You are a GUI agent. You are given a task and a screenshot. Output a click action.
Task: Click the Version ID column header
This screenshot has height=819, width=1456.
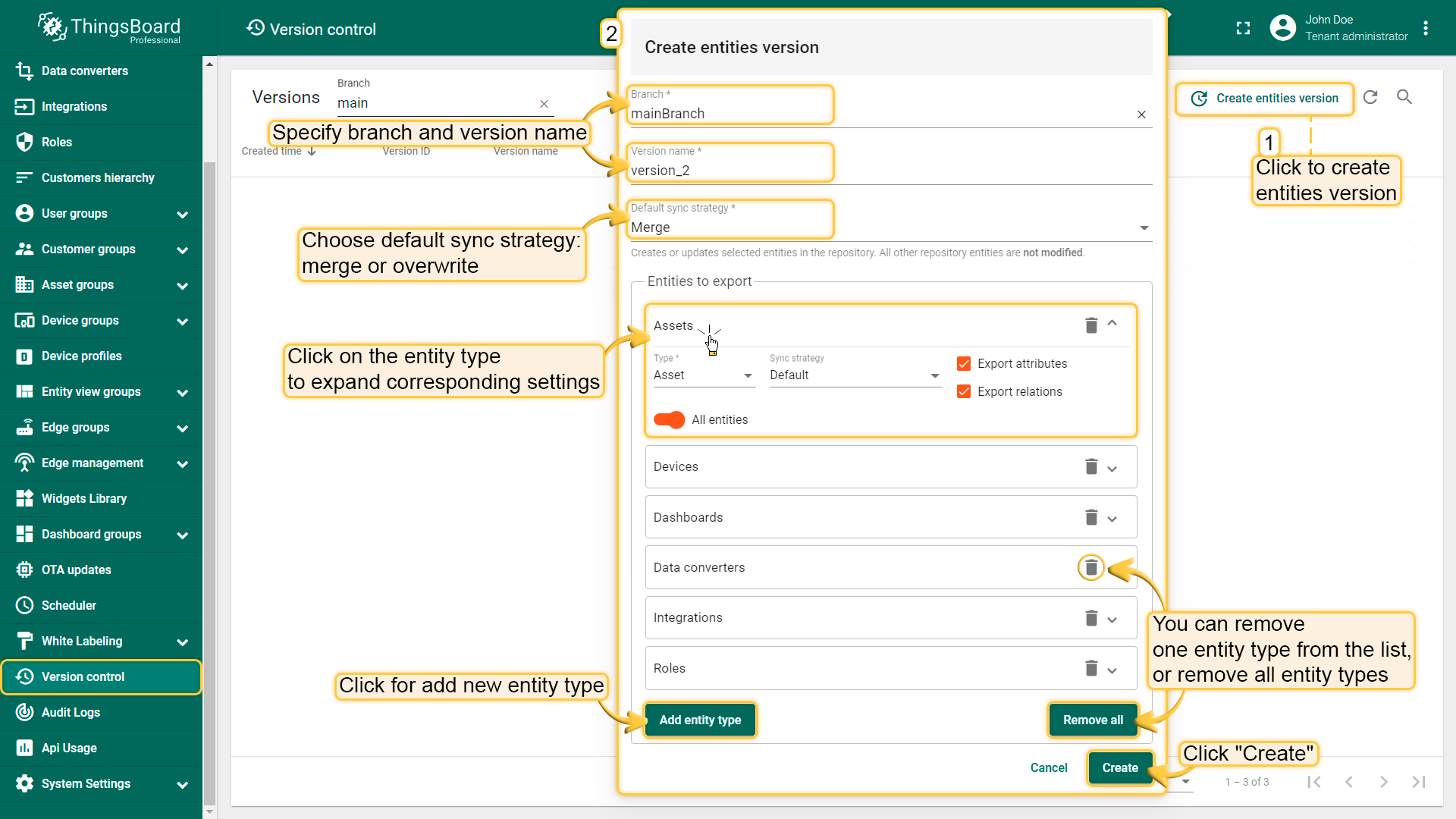[406, 152]
